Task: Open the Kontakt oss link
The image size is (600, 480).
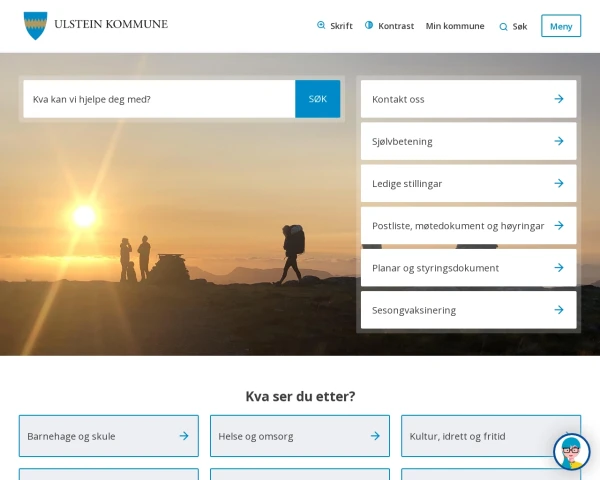Action: pos(468,99)
